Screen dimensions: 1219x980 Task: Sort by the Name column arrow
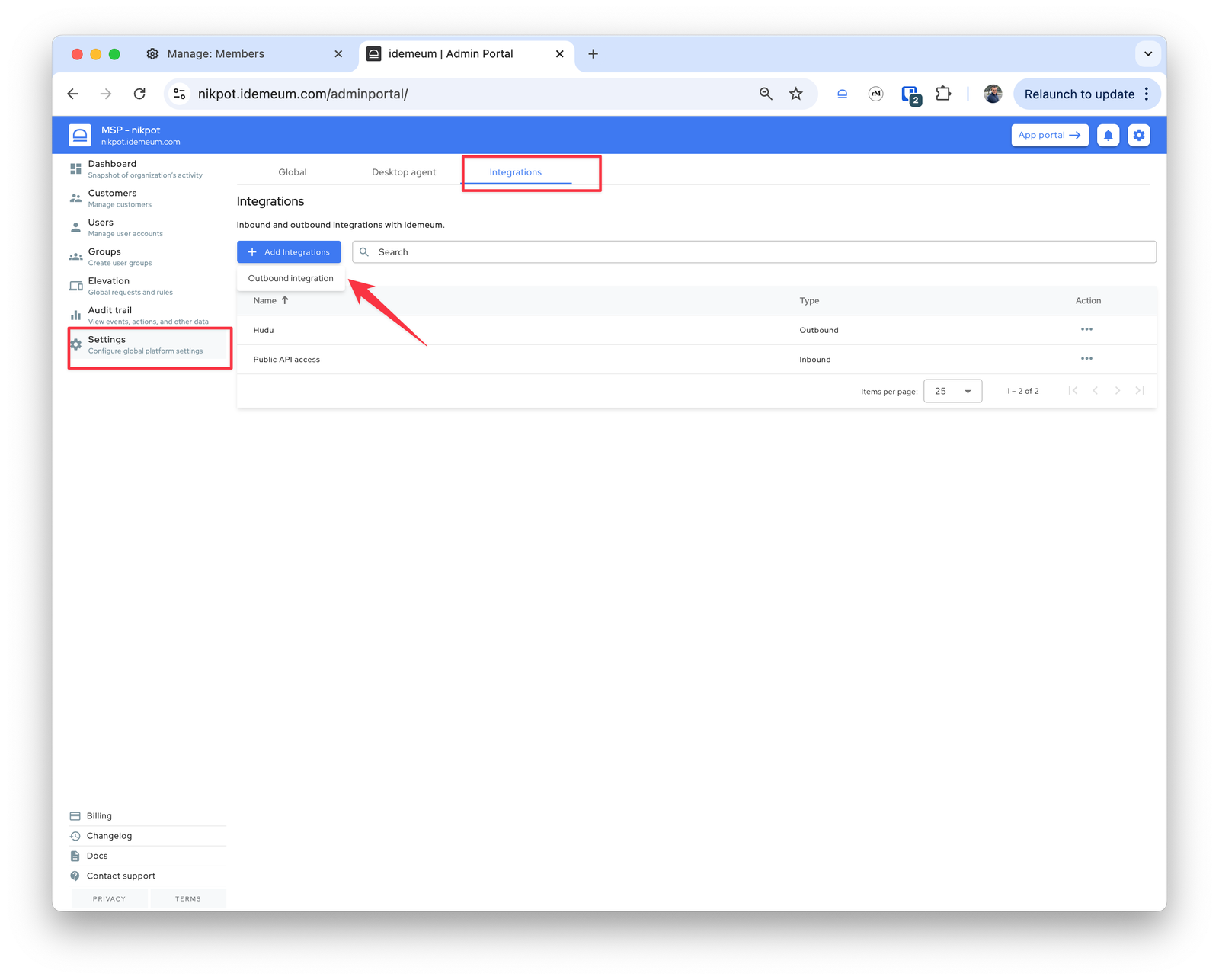285,300
